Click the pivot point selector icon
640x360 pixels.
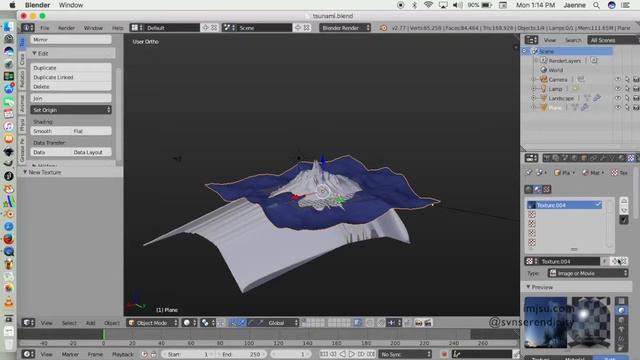coord(207,323)
